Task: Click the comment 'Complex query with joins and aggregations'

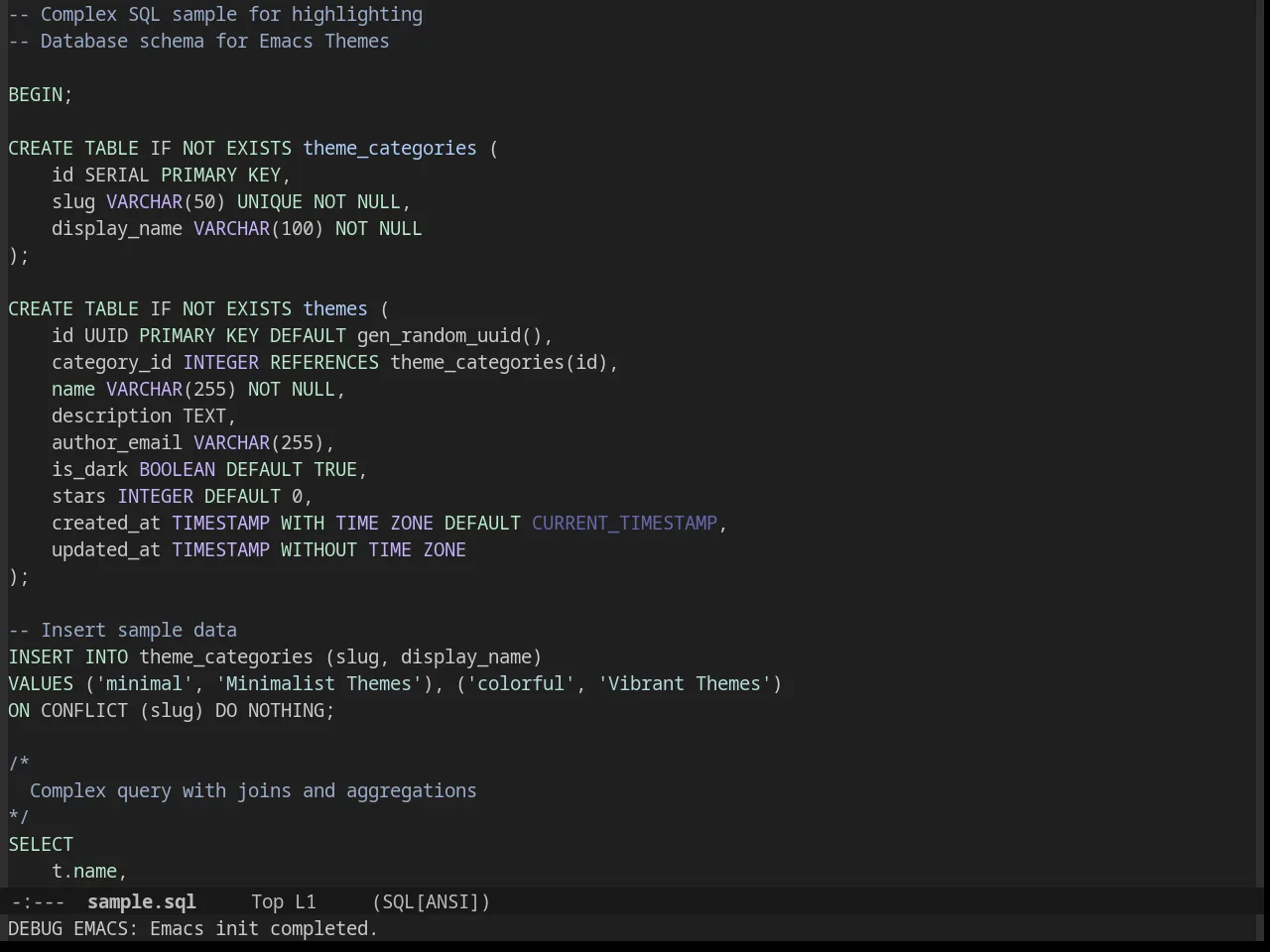Action: 253,790
